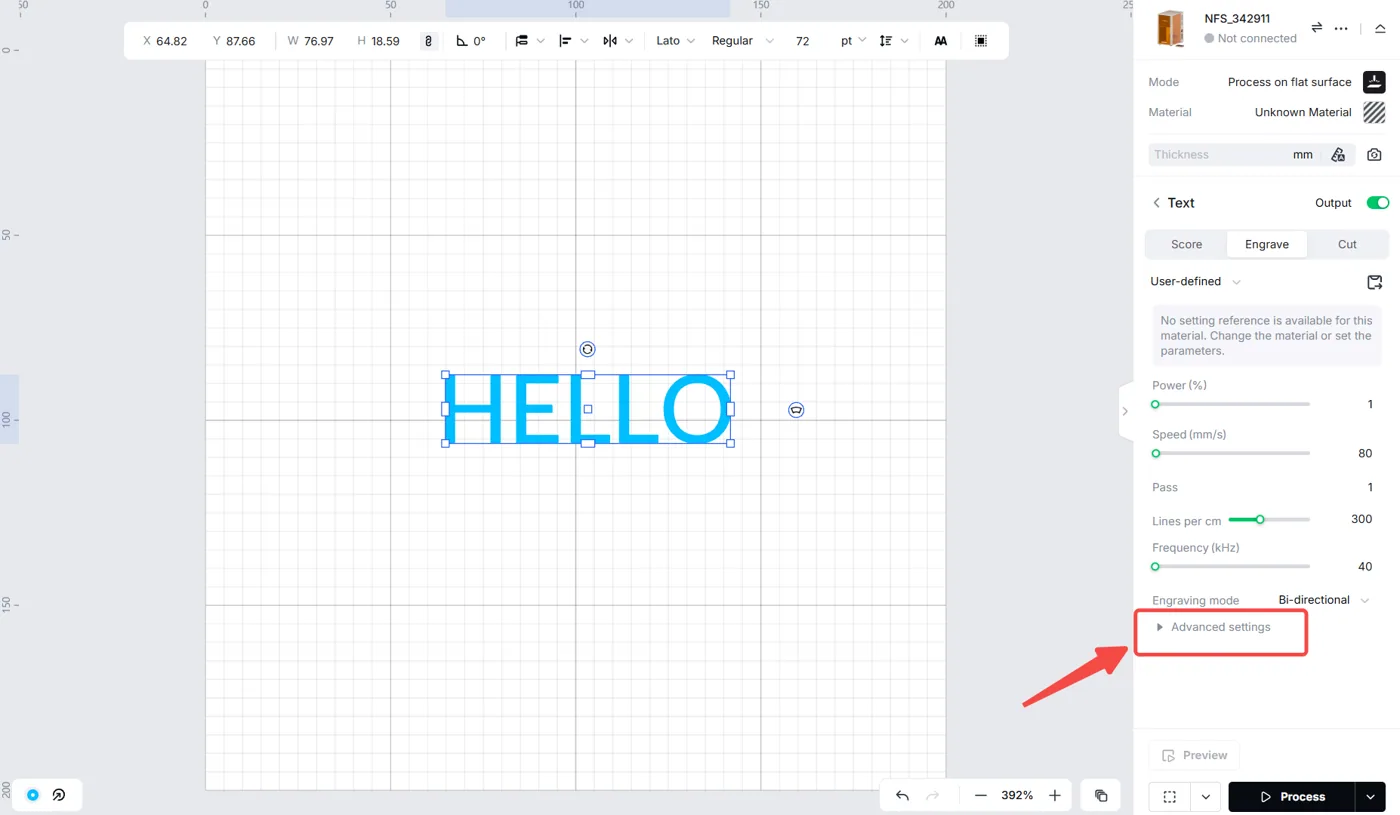Click the thickness auto-measure icon
This screenshot has height=815, width=1400.
1338,155
